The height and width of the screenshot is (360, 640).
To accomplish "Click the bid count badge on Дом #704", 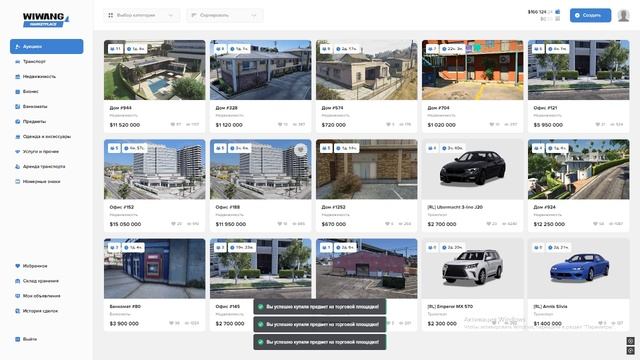I will pyautogui.click(x=432, y=49).
